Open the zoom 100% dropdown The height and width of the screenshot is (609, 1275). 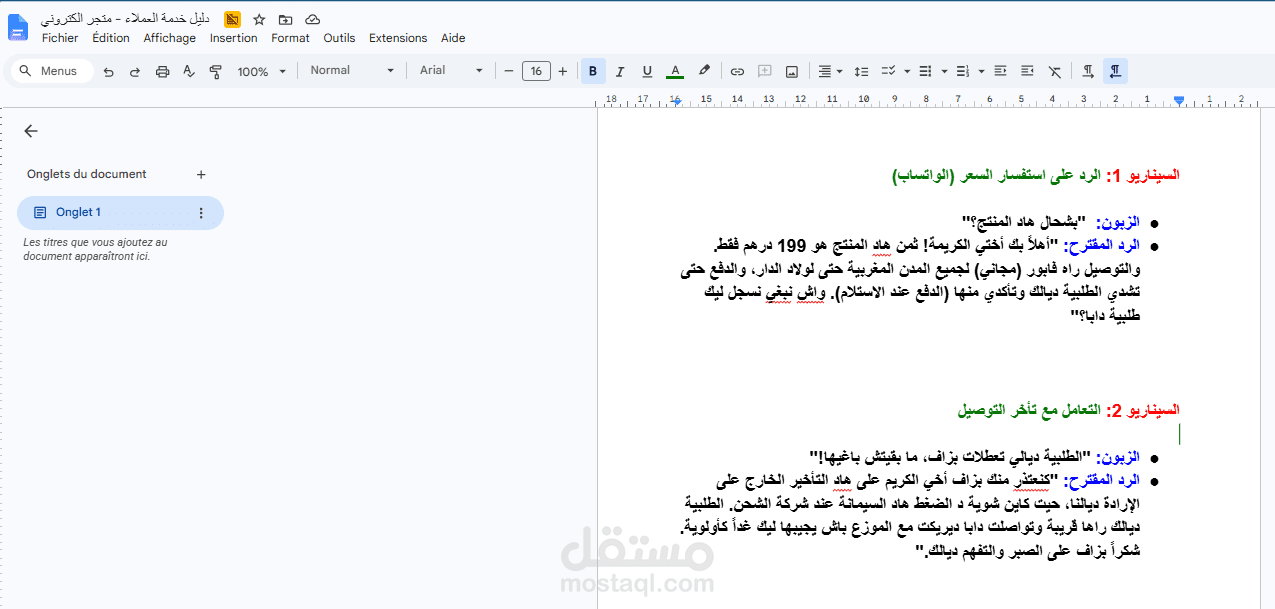[261, 72]
